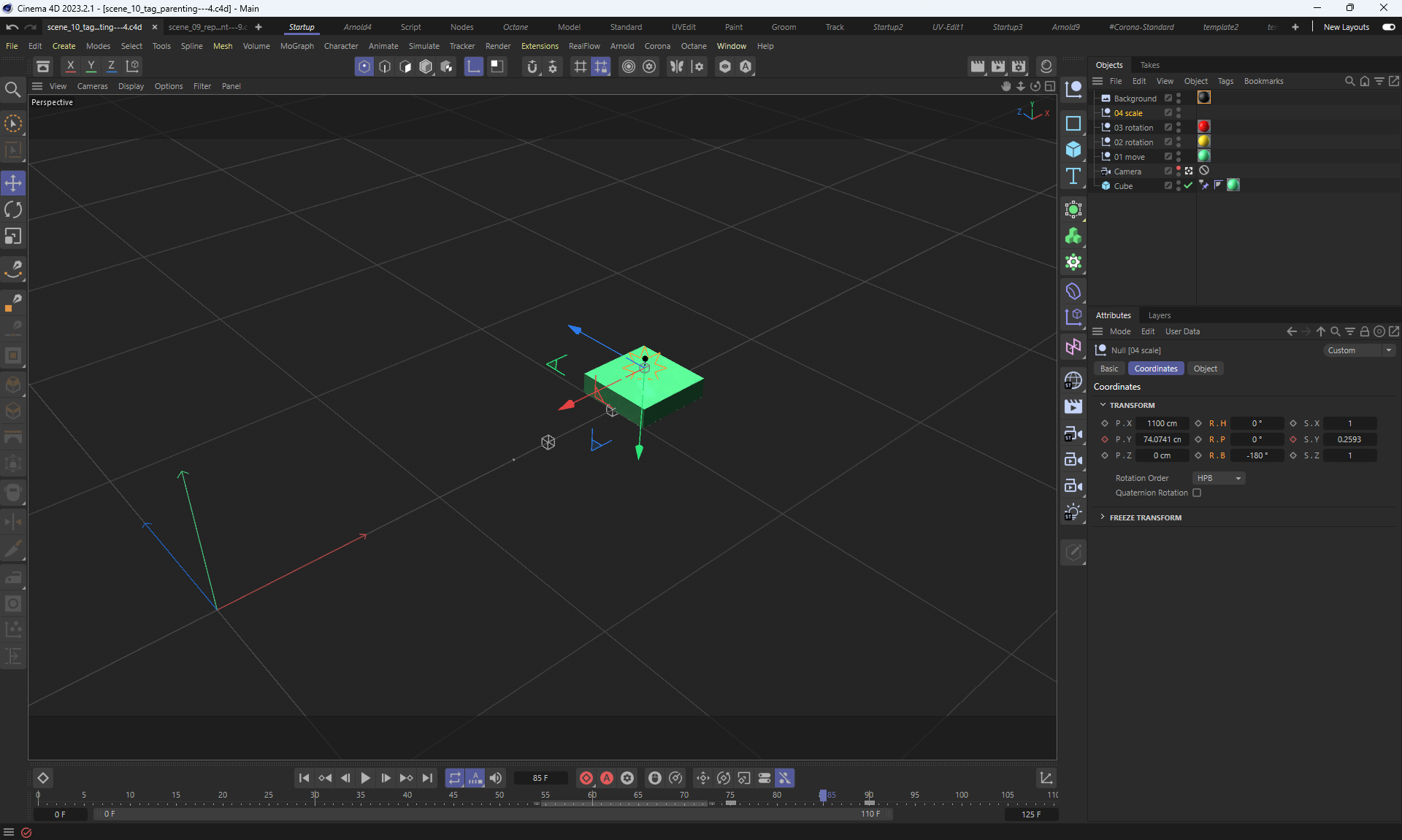Play the animation forwards
1402x840 pixels.
click(365, 778)
